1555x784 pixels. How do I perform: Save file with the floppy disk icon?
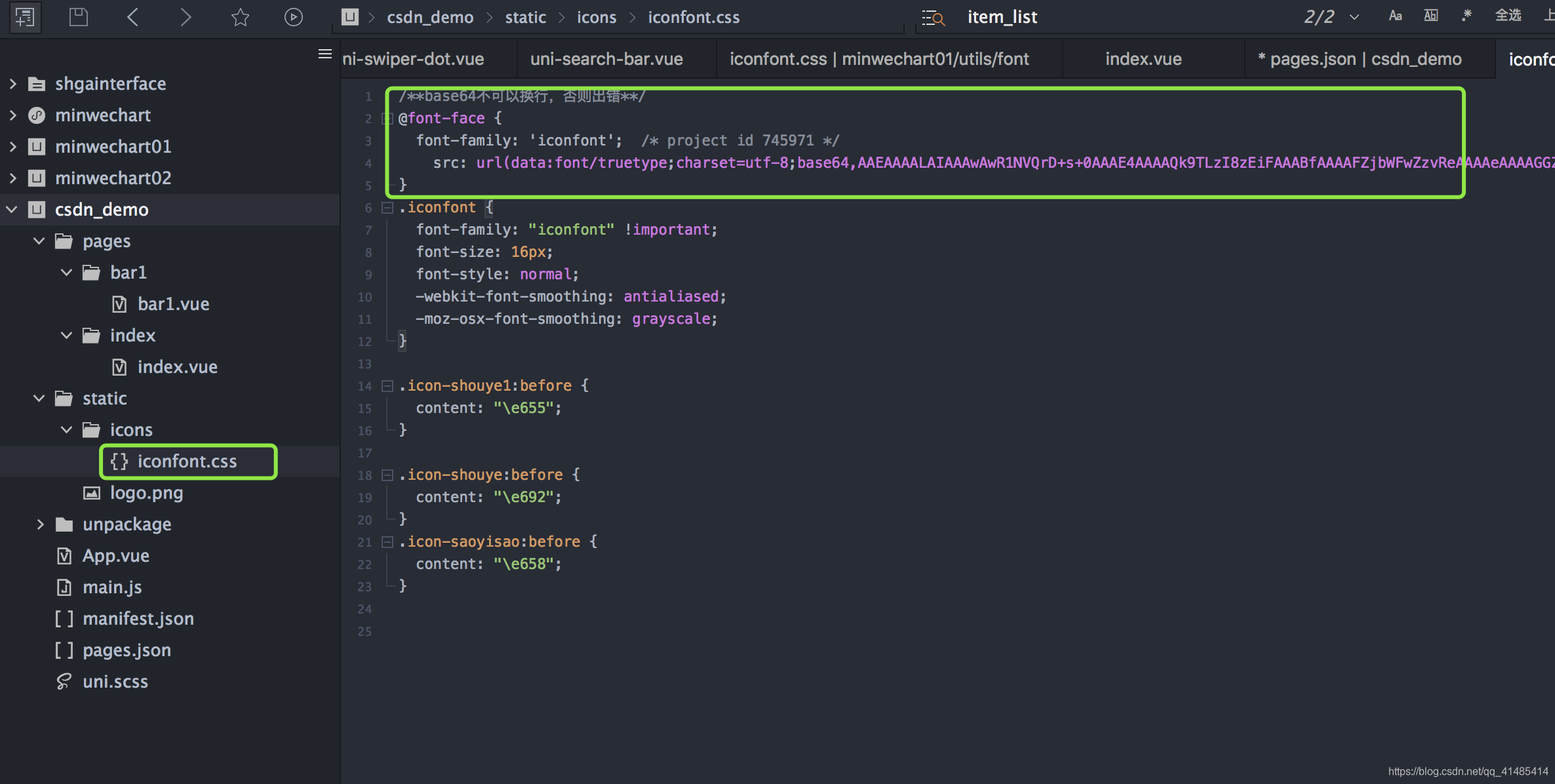click(x=79, y=17)
